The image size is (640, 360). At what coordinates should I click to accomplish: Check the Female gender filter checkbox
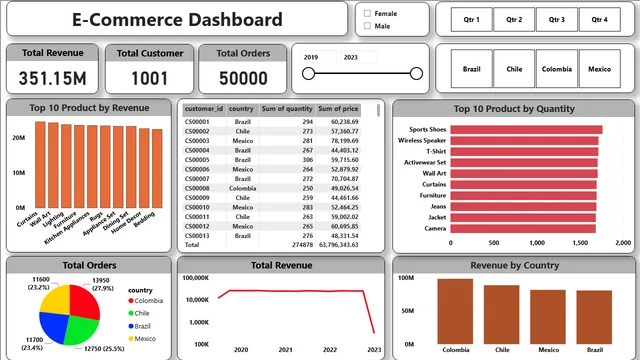(x=367, y=13)
